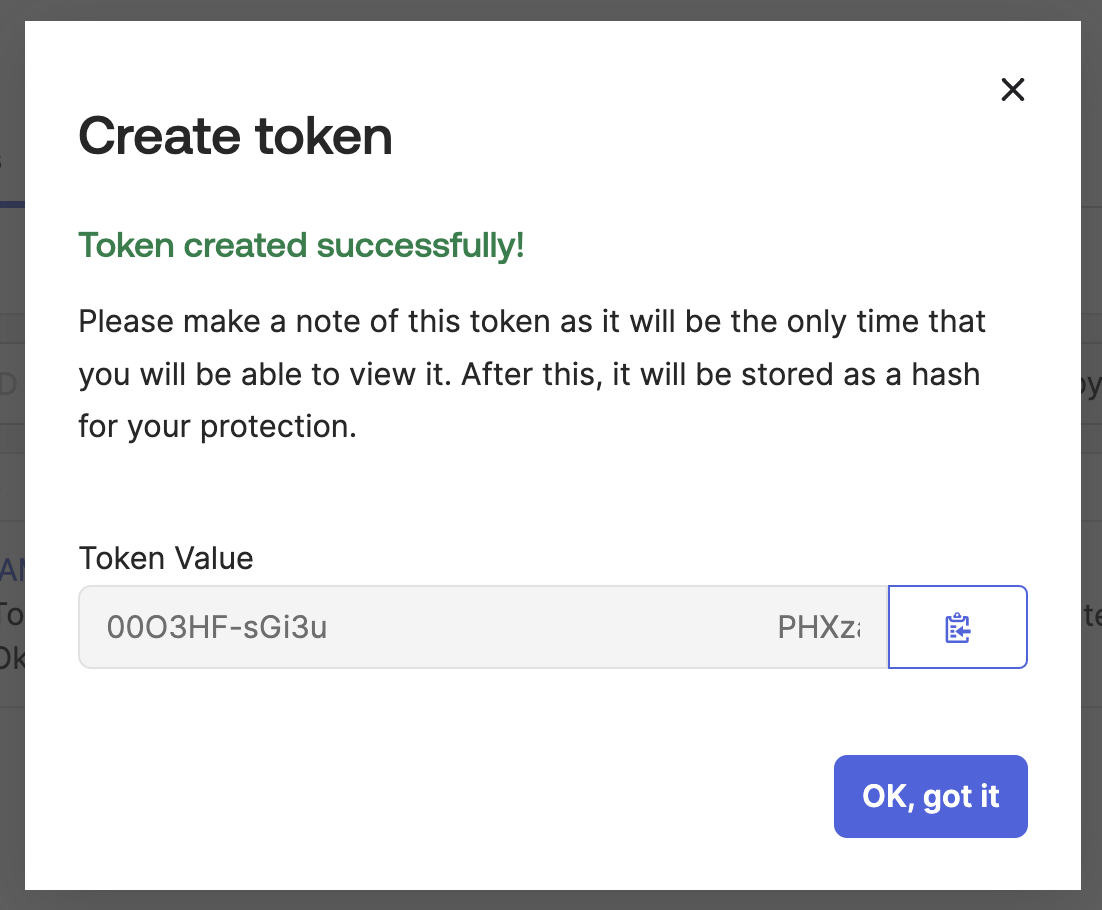Select the token text starting with 00O3HF
The width and height of the screenshot is (1102, 910).
tap(217, 627)
